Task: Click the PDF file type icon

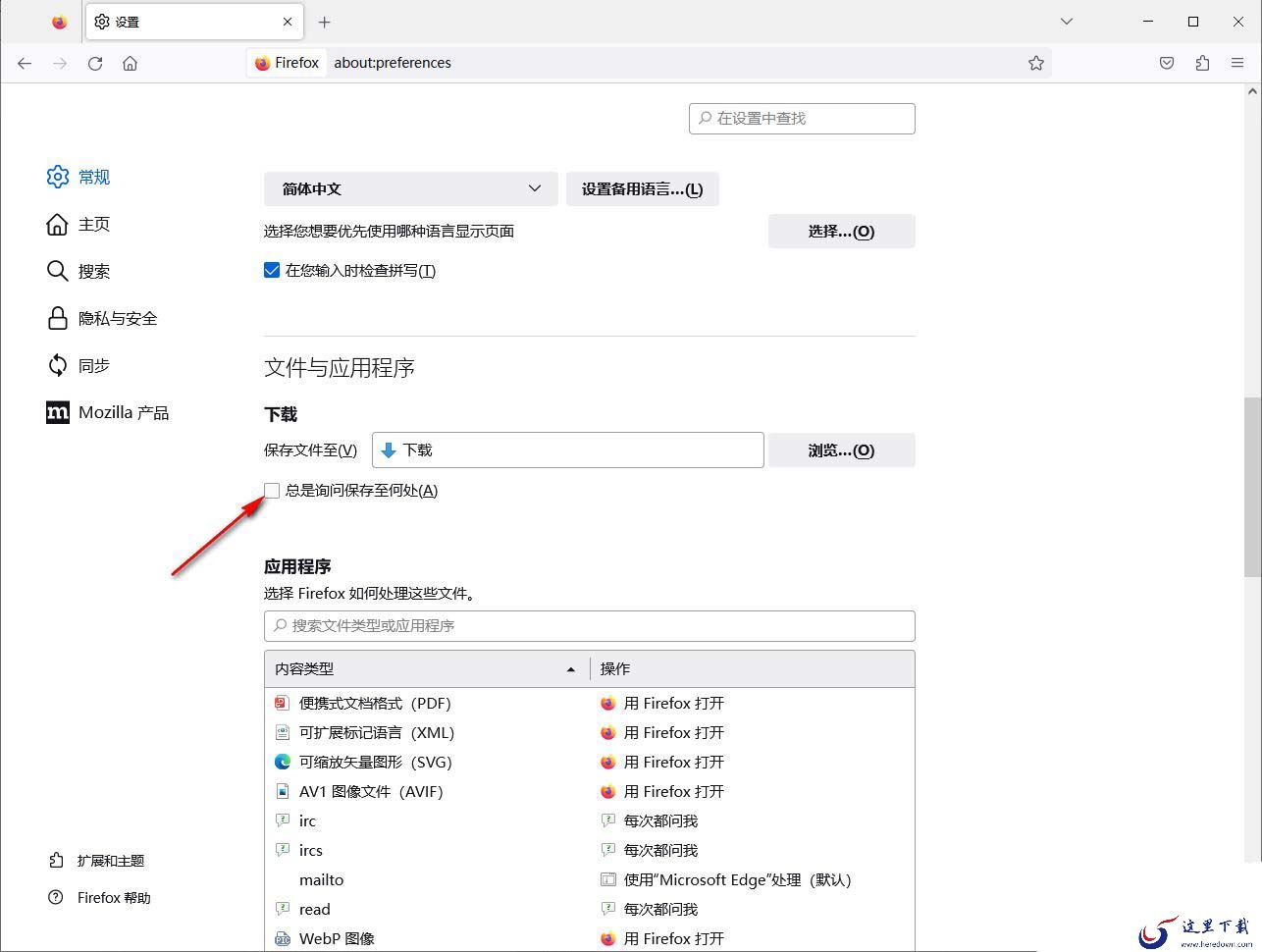Action: point(283,703)
